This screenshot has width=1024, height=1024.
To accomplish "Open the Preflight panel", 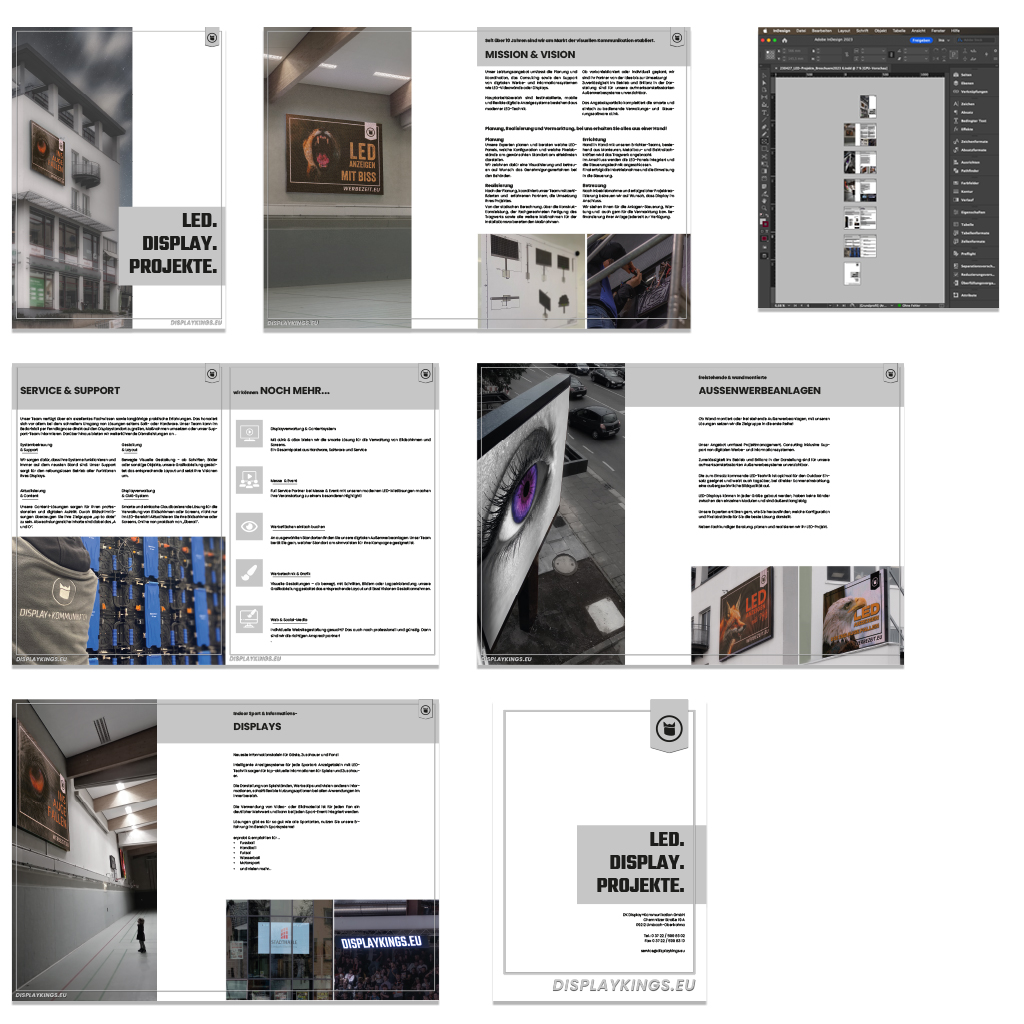I will [x=968, y=254].
